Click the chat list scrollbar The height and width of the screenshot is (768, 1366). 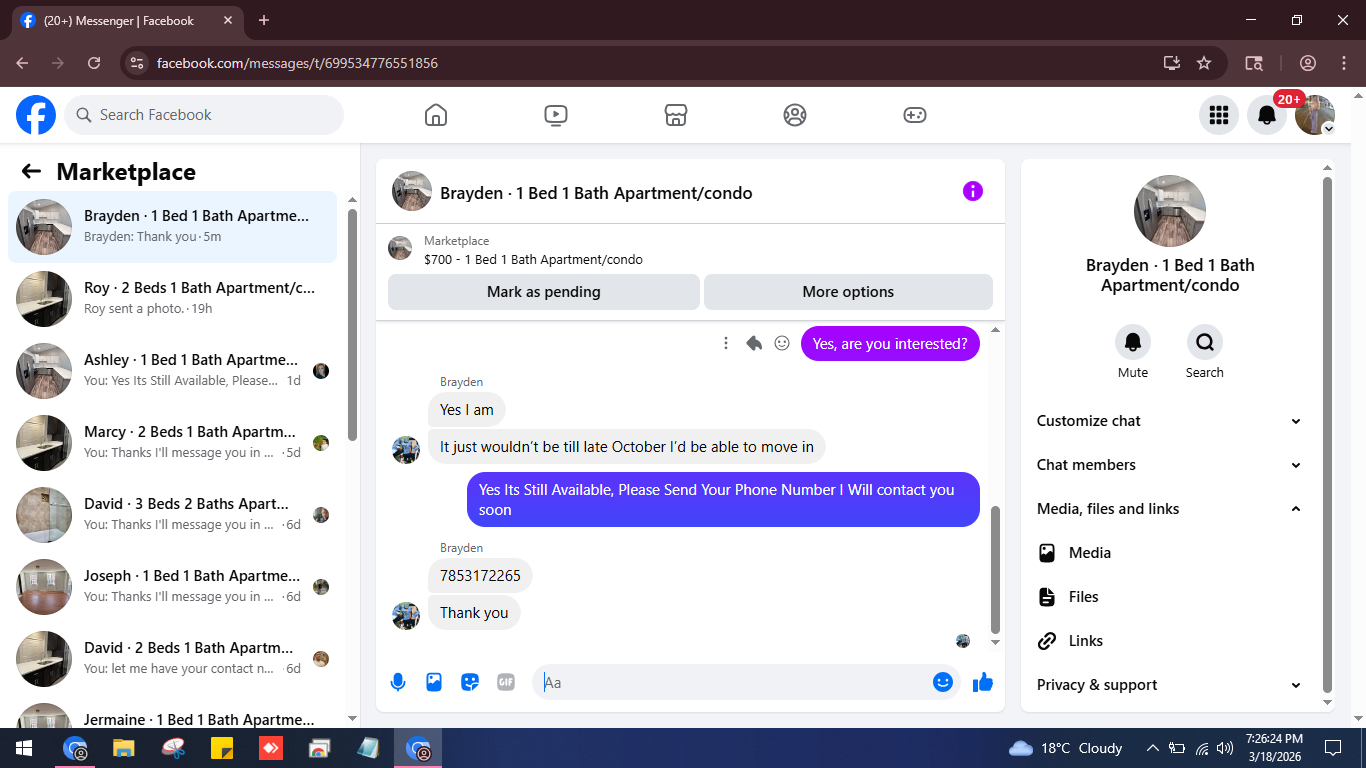click(352, 325)
